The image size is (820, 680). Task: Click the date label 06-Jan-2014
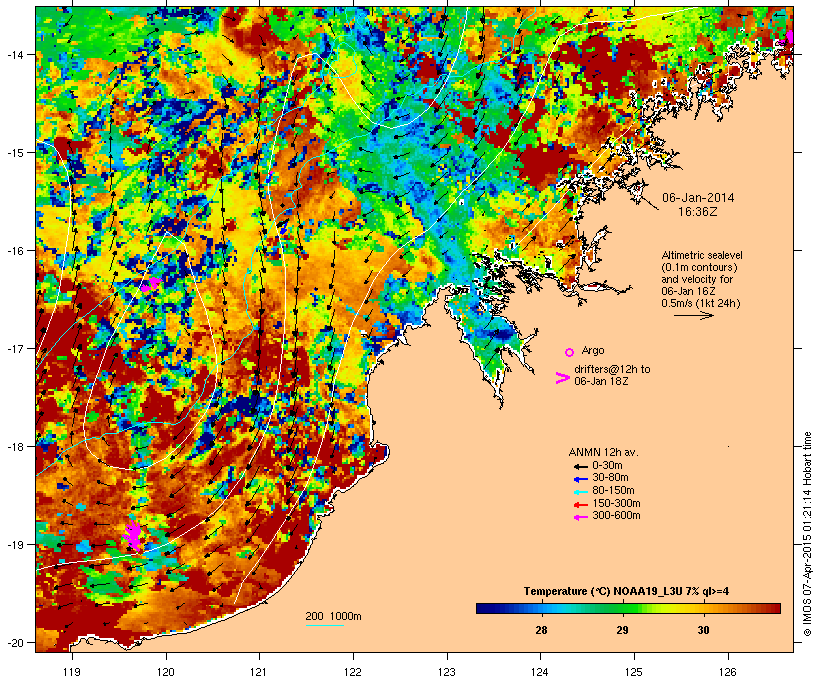click(698, 198)
